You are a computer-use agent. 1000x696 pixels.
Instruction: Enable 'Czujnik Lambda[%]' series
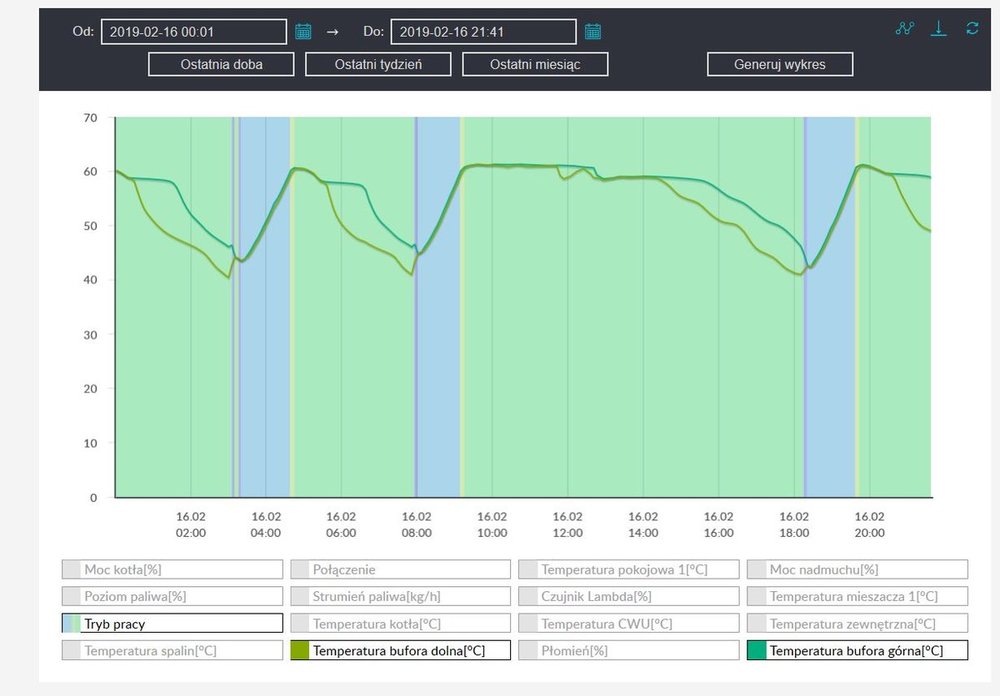[629, 597]
